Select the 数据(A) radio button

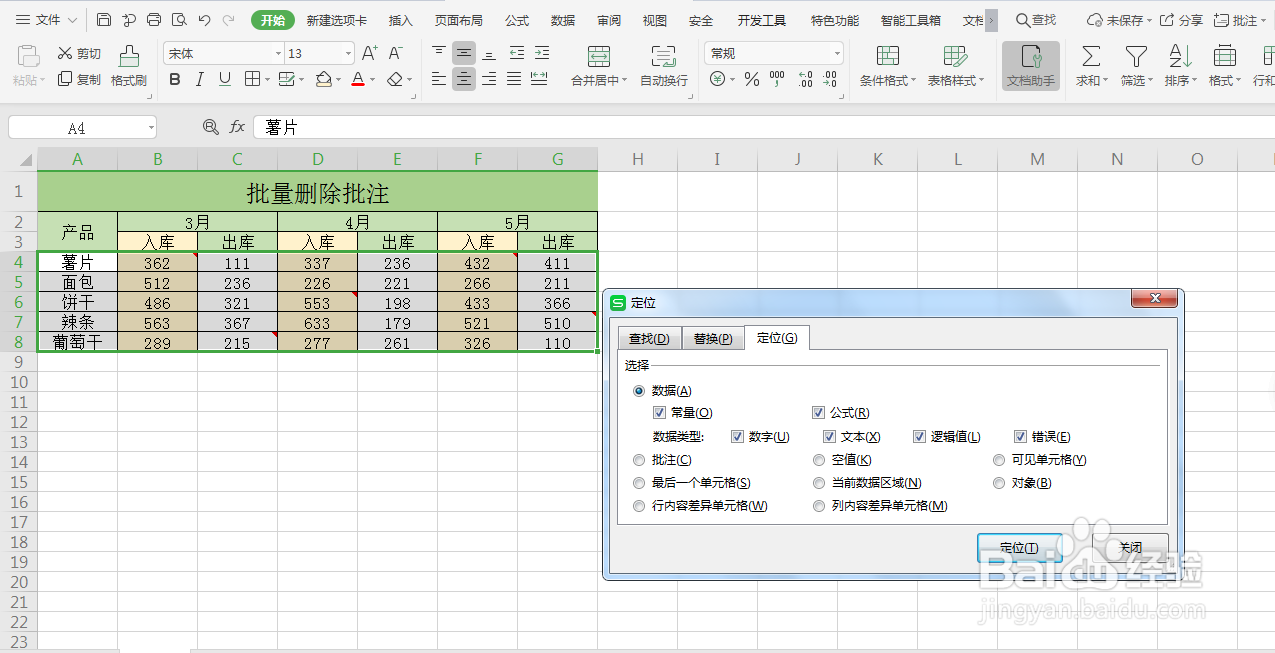(639, 391)
